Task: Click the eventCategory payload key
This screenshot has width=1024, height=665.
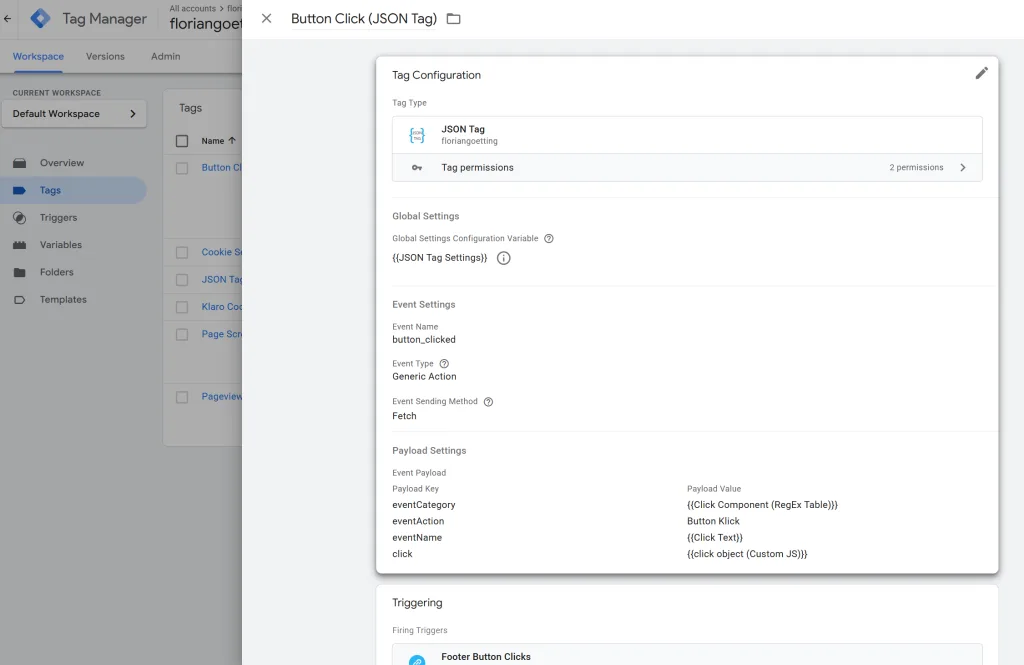Action: pyautogui.click(x=424, y=505)
